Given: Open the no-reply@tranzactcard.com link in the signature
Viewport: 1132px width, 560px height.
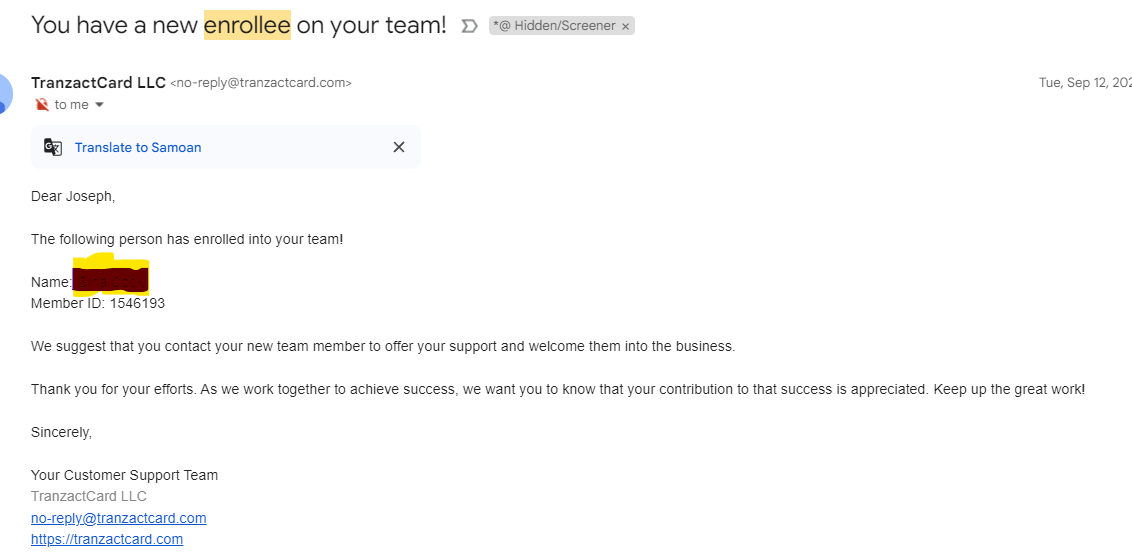Looking at the screenshot, I should pyautogui.click(x=118, y=518).
